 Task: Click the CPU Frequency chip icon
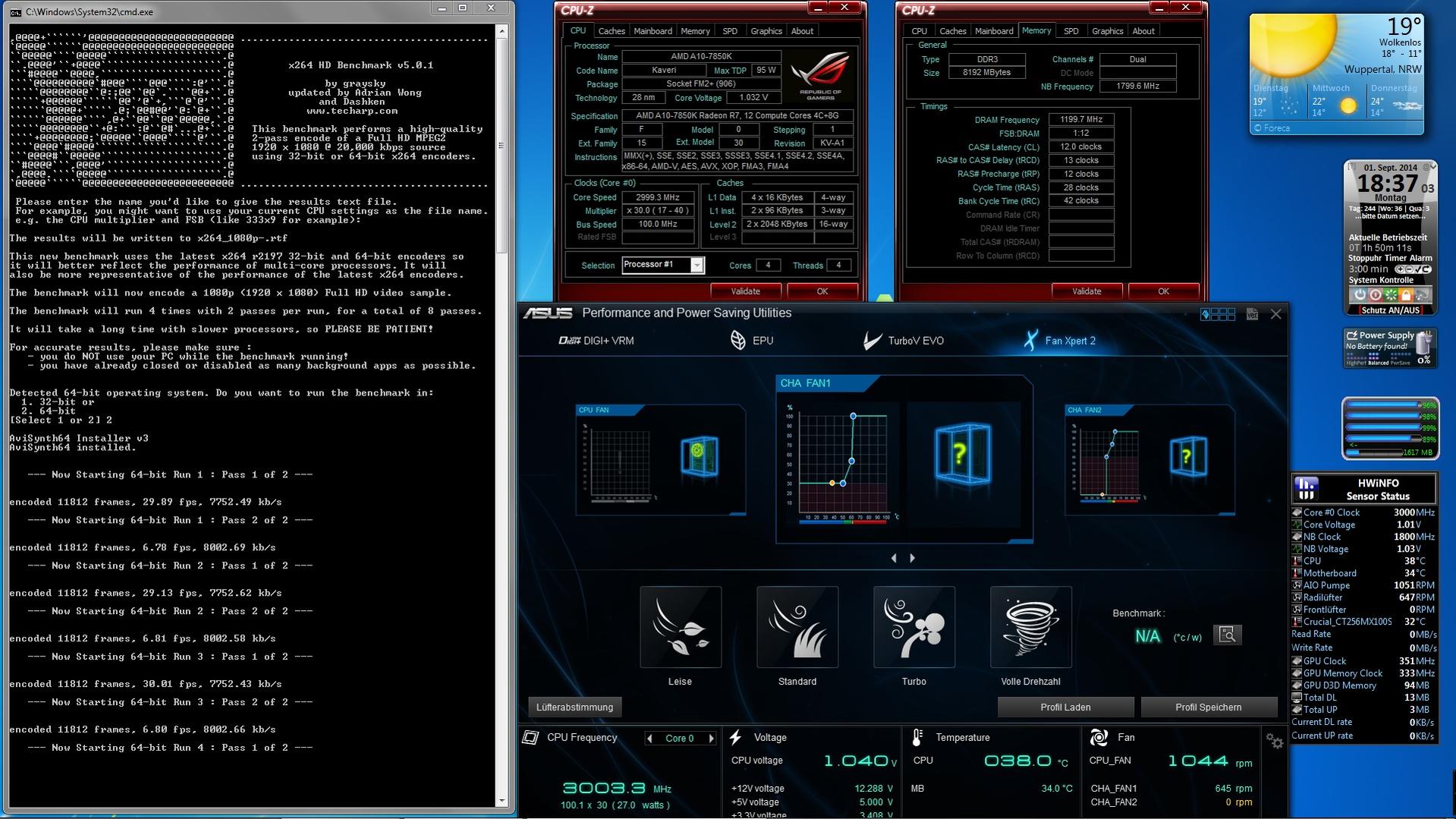pyautogui.click(x=531, y=737)
